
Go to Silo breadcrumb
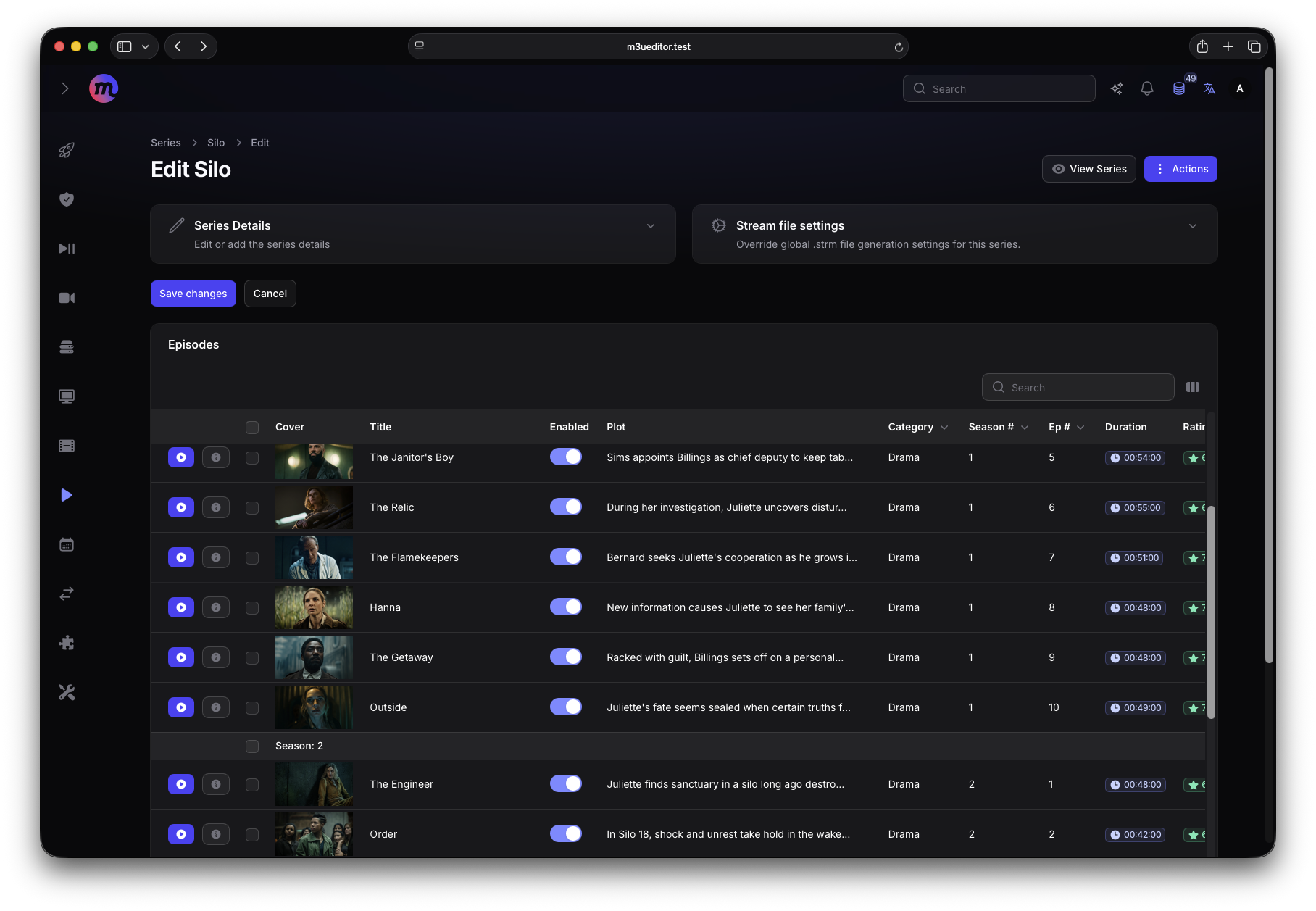tap(216, 143)
